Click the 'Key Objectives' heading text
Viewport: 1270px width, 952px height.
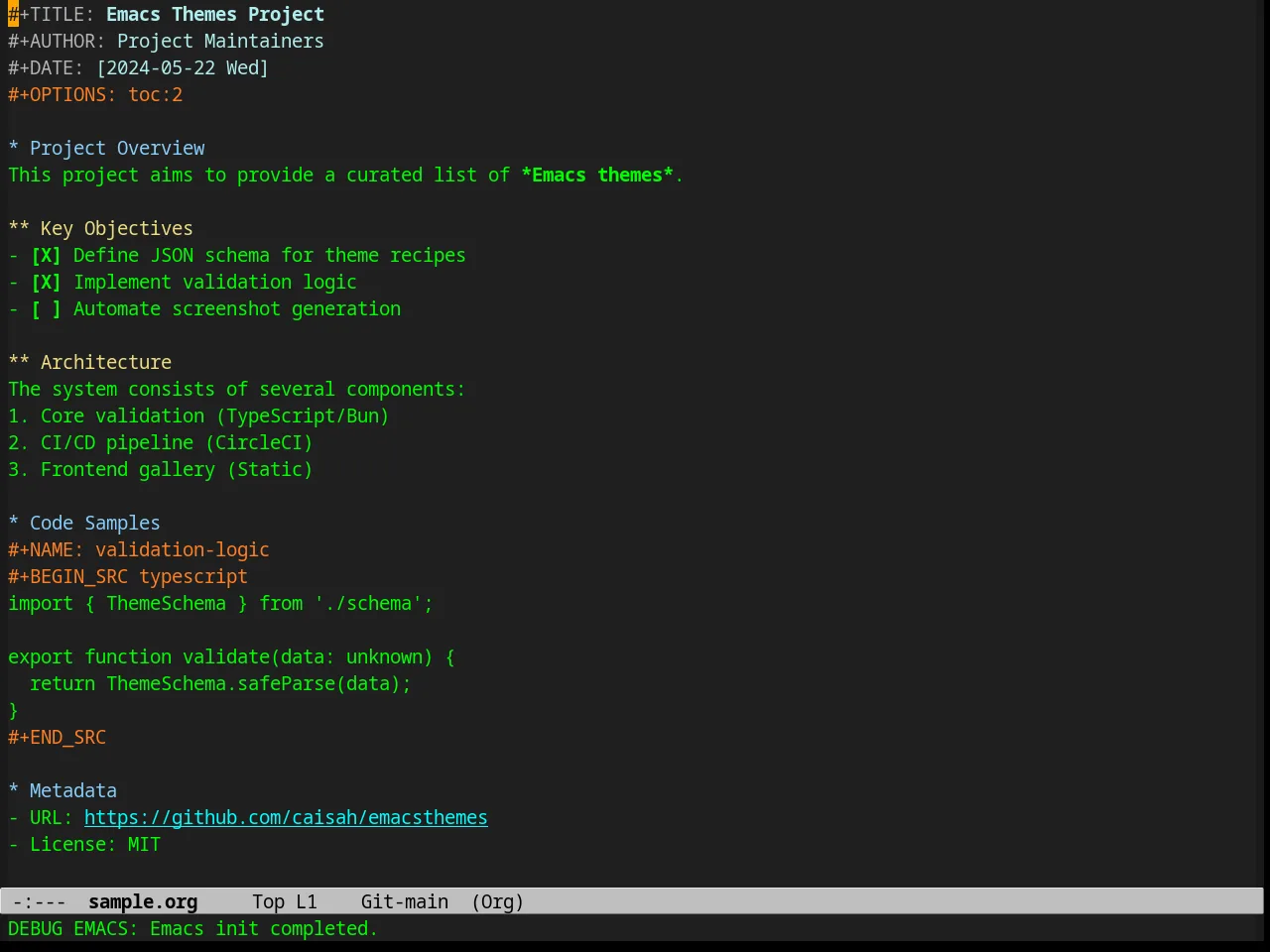coord(117,228)
